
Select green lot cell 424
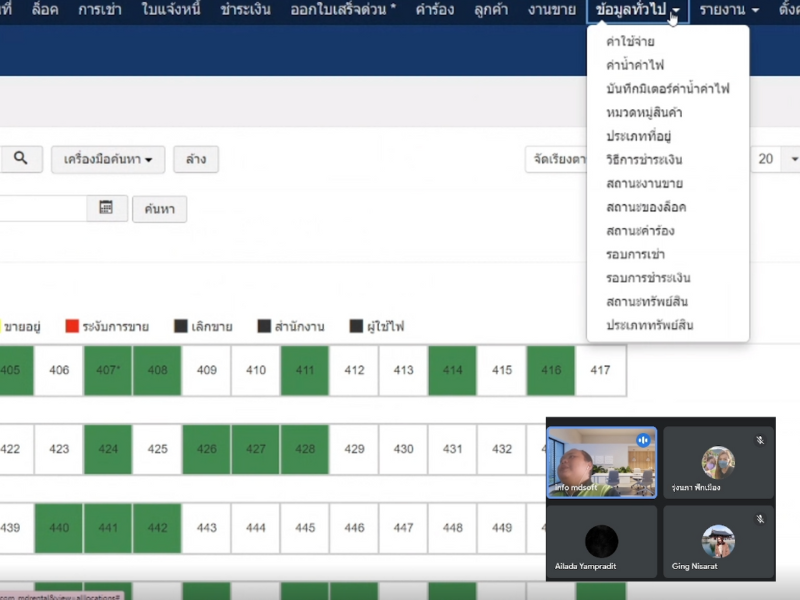click(x=108, y=449)
